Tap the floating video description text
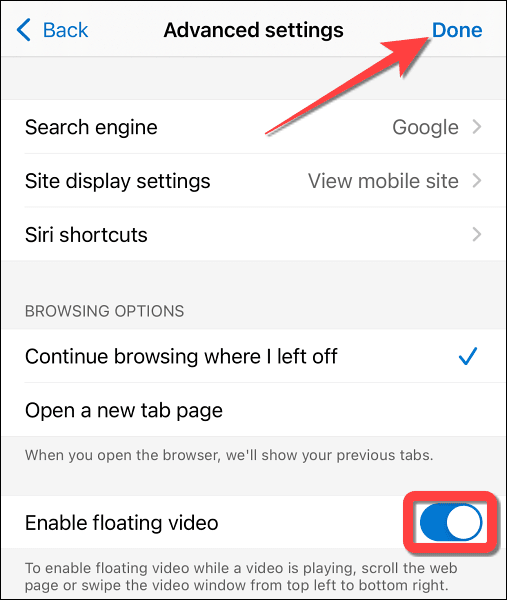The image size is (507, 600). [x=241, y=577]
